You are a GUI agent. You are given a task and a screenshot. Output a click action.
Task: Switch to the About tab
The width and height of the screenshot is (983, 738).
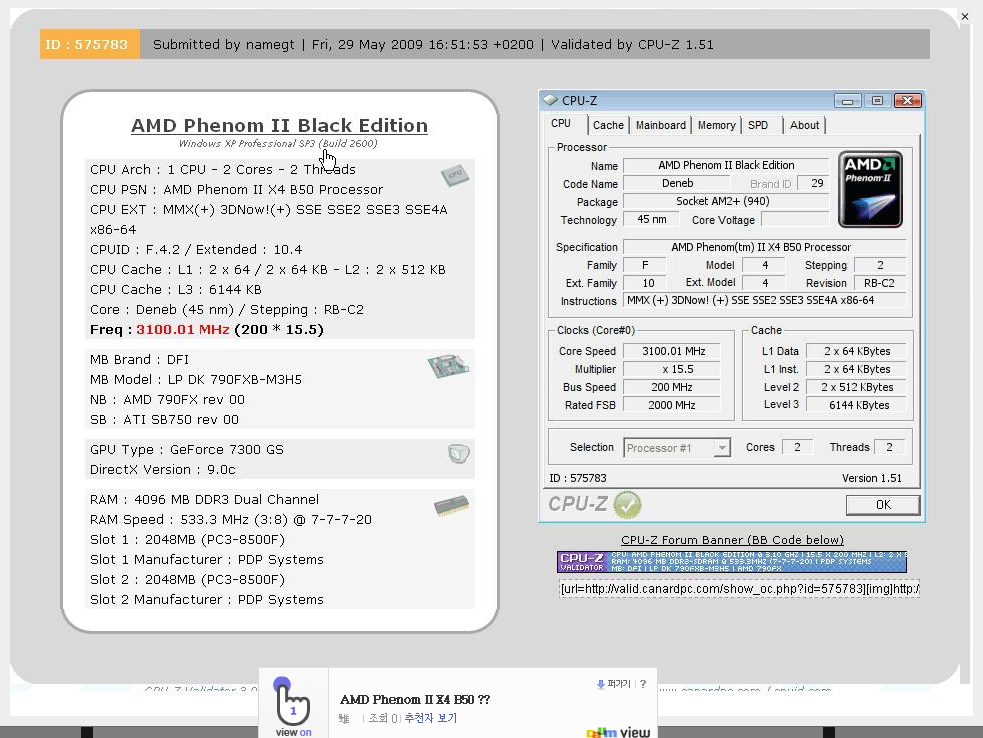coord(804,125)
